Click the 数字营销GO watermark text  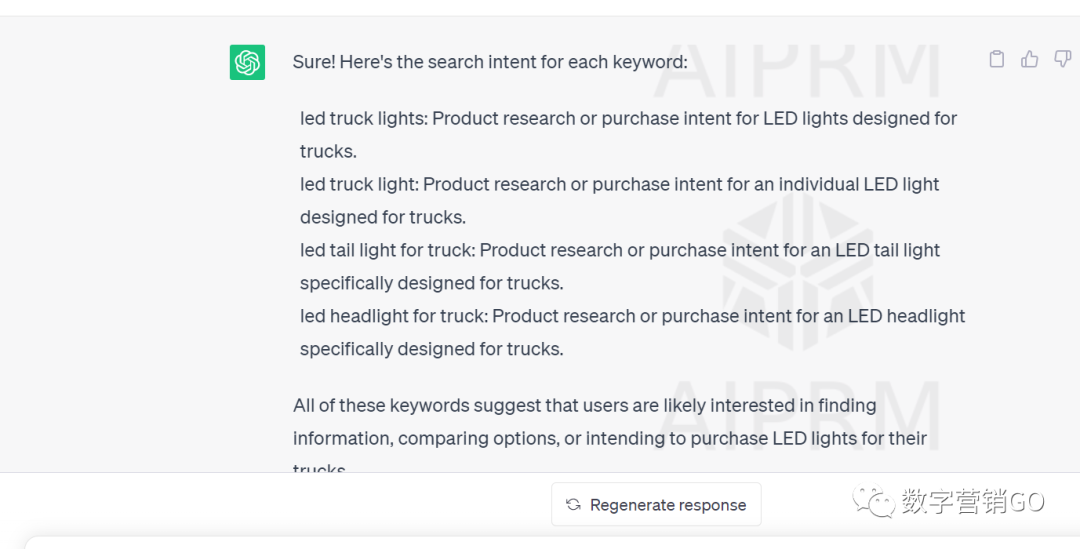point(973,501)
